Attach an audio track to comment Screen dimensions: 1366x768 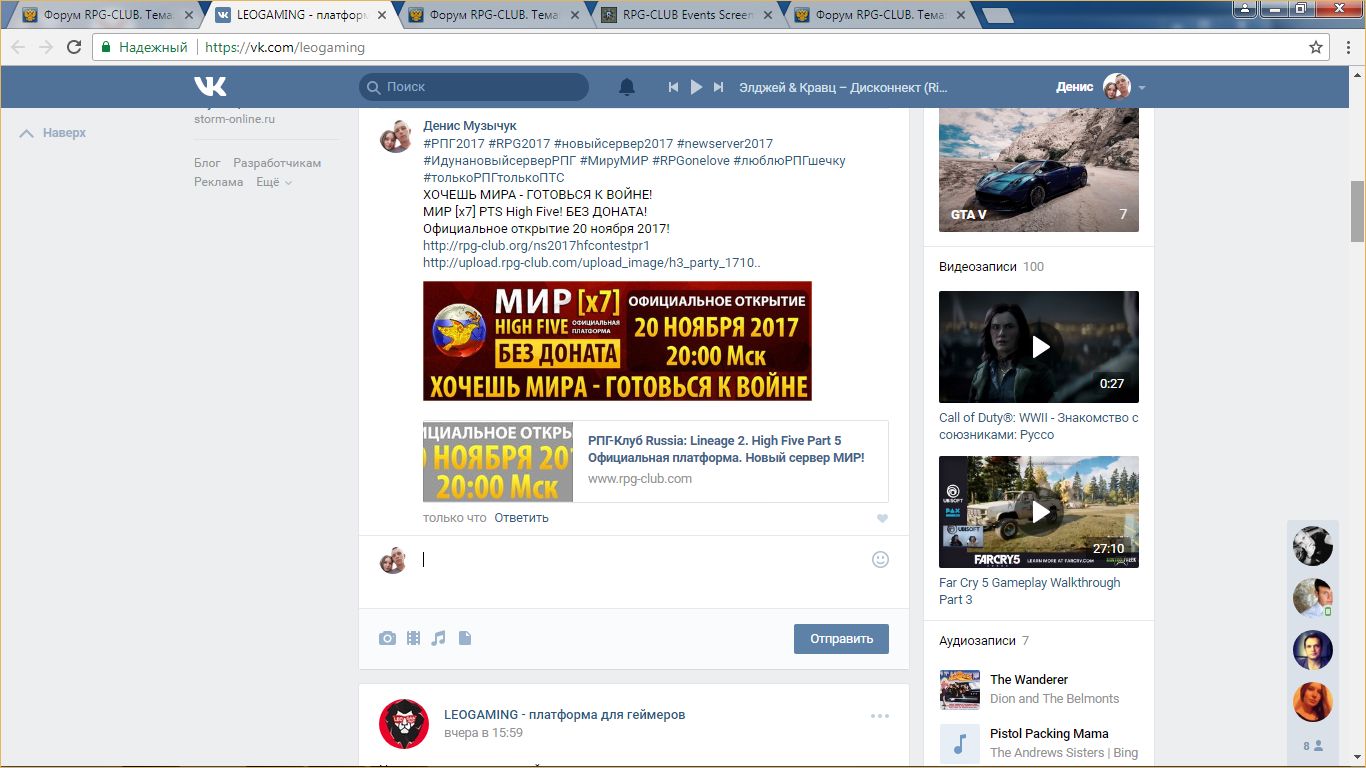pyautogui.click(x=438, y=638)
